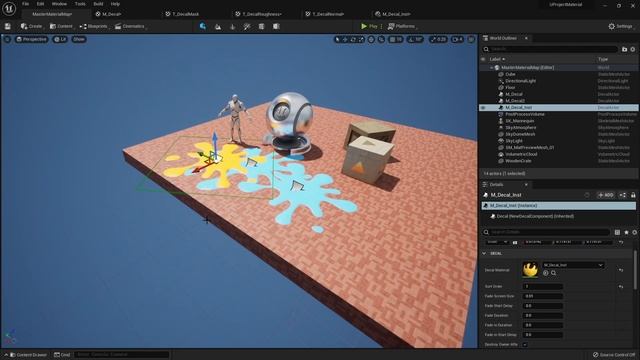Select PostProcessVolume in the World Outliner
Screen dimensions: 640x360
tap(525, 114)
